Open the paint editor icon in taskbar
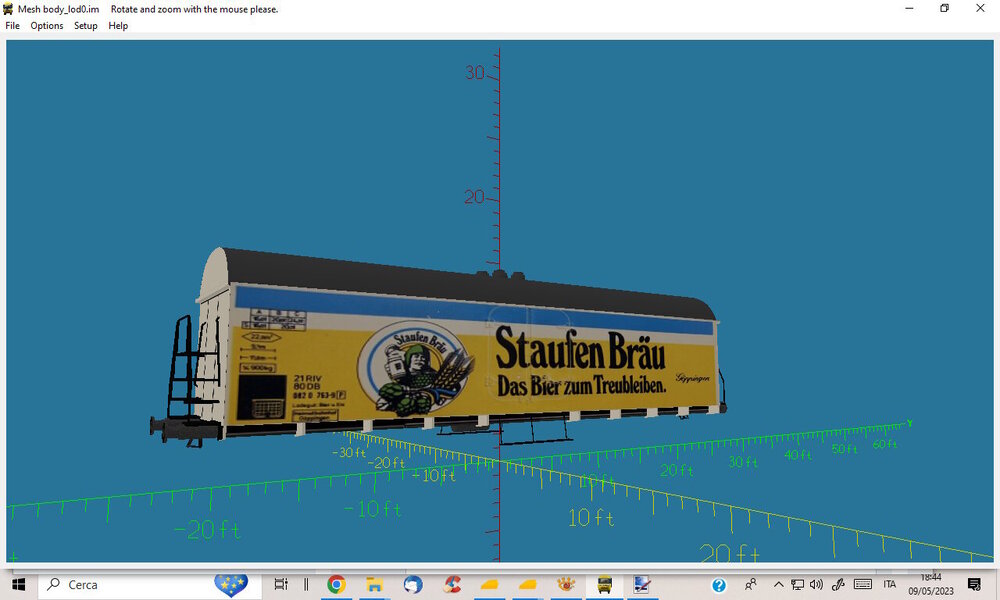Viewport: 1000px width, 600px height. [x=642, y=584]
